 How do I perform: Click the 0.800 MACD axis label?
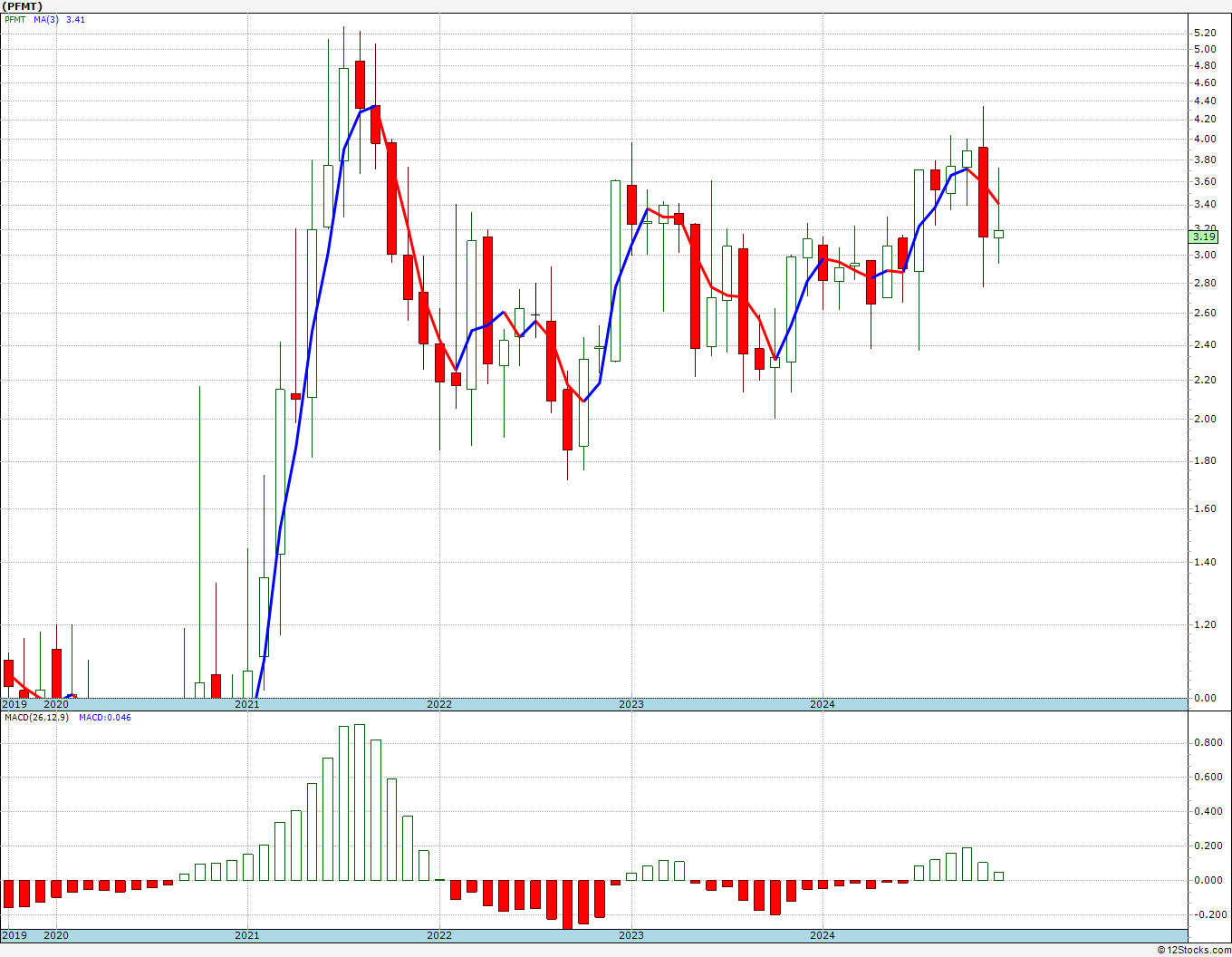1208,742
